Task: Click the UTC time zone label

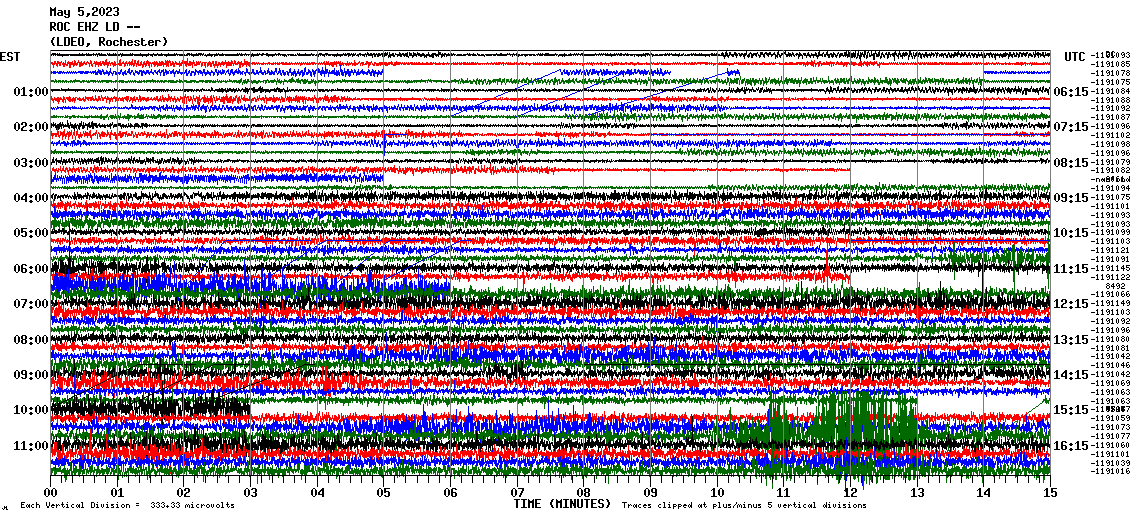Action: pos(1074,56)
